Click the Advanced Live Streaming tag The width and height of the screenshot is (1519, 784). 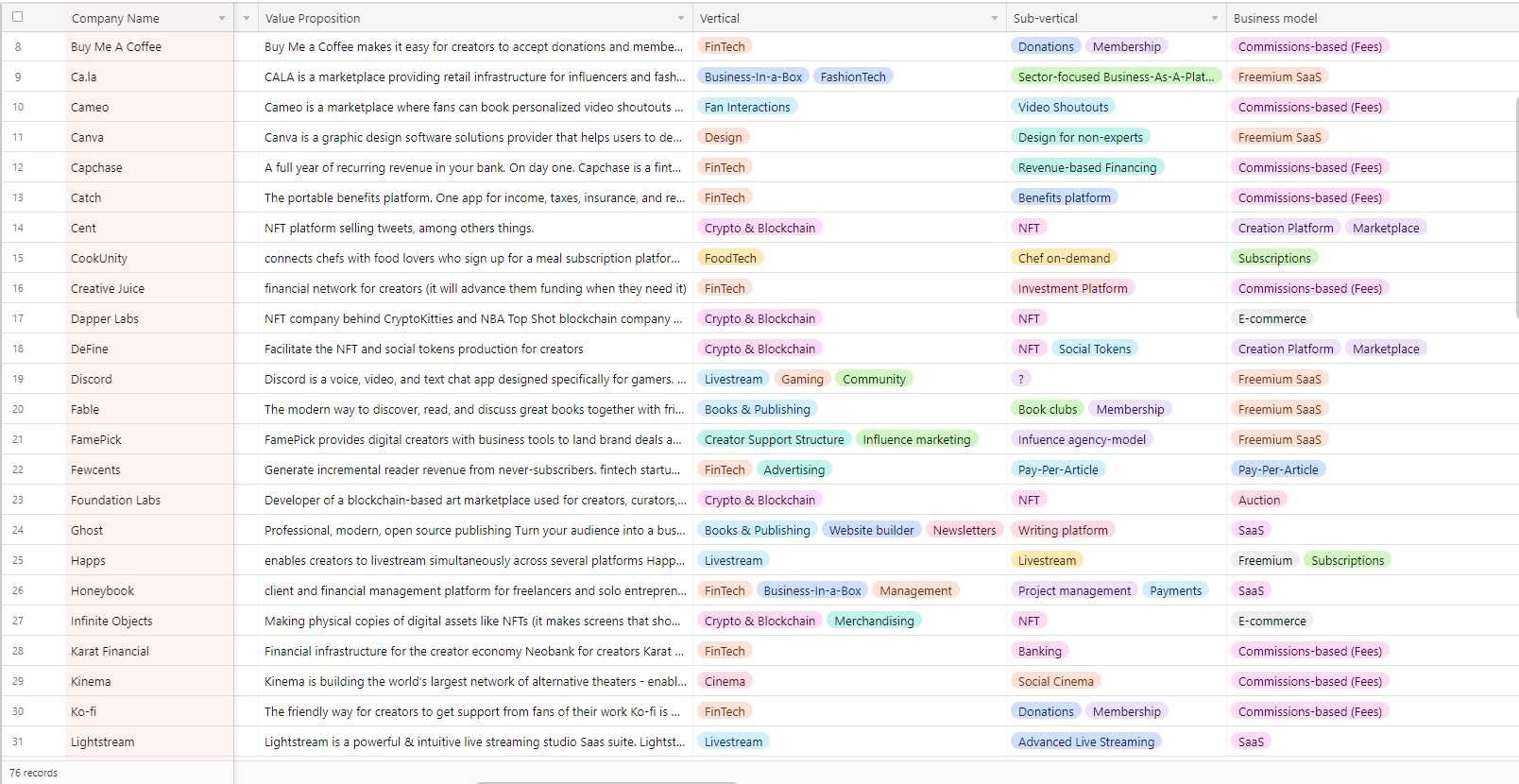pyautogui.click(x=1086, y=741)
